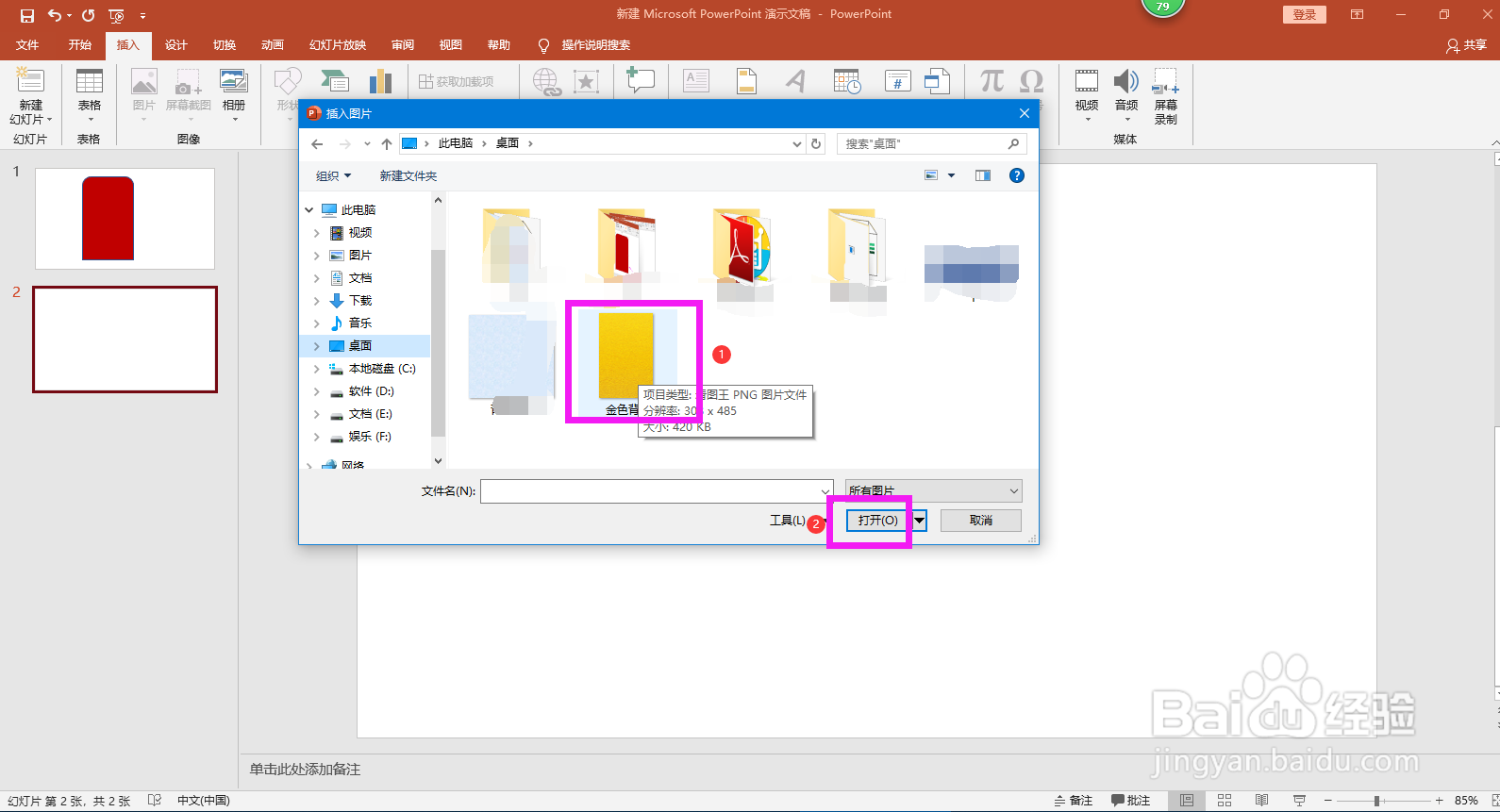
Task: Toggle Notes (备注) pane in status bar
Action: point(1074,801)
